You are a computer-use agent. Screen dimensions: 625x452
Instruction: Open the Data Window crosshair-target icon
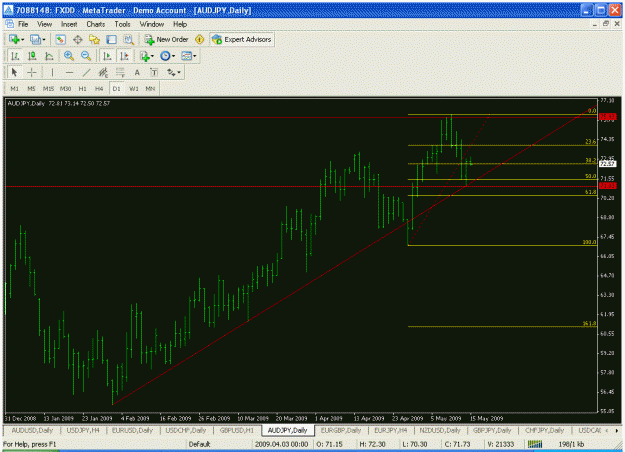[77, 39]
